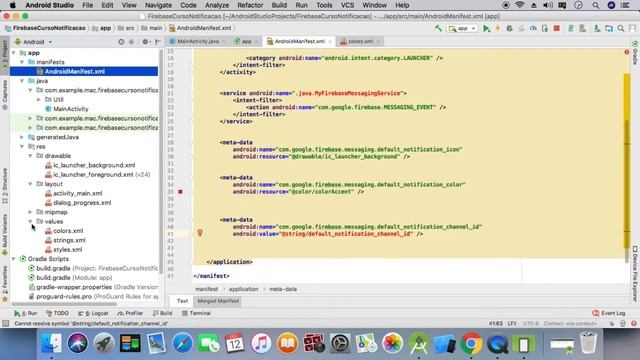Click the red error indicator in editor corner

point(627,52)
